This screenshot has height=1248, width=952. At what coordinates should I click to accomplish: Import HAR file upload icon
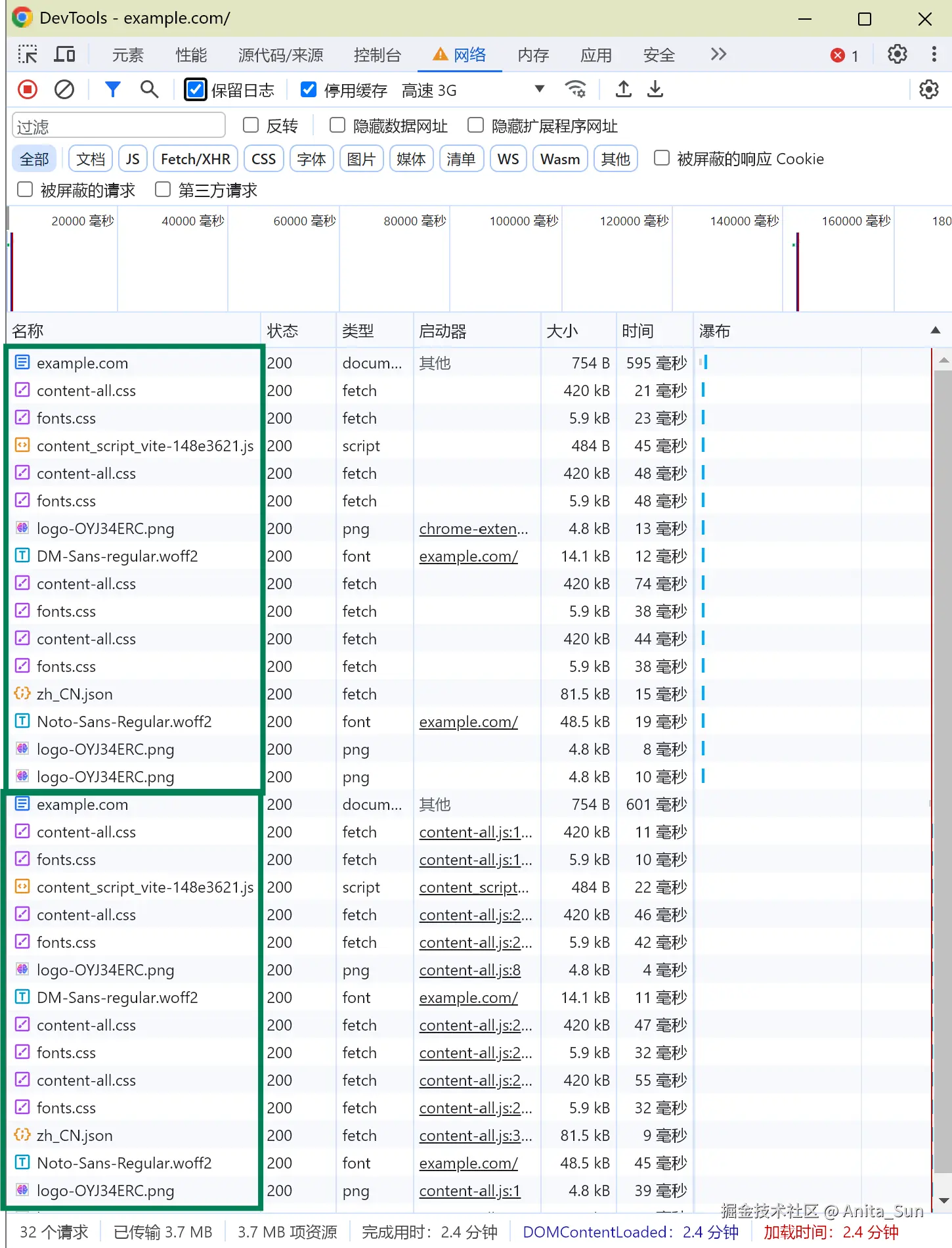pyautogui.click(x=624, y=89)
